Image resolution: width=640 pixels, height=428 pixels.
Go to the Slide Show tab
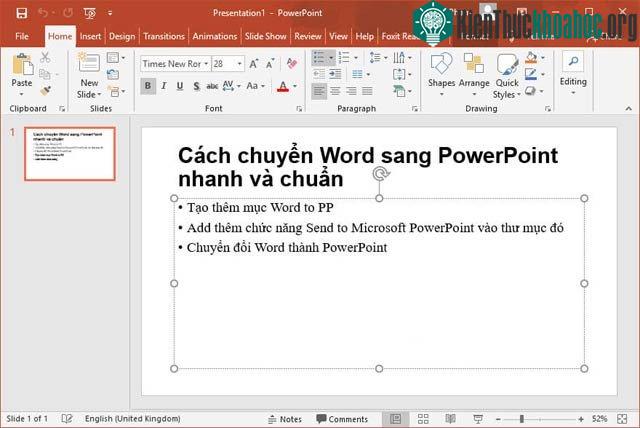(265, 36)
